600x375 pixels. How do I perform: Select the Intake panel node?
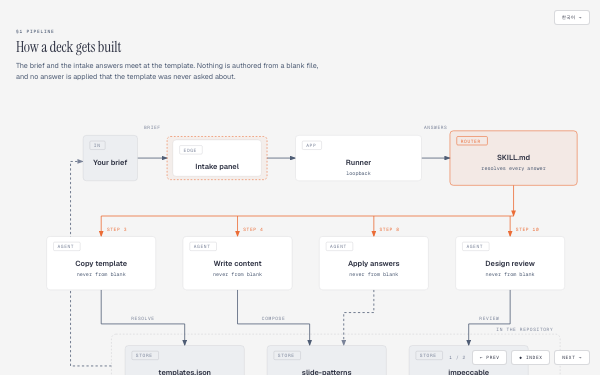pos(217,158)
